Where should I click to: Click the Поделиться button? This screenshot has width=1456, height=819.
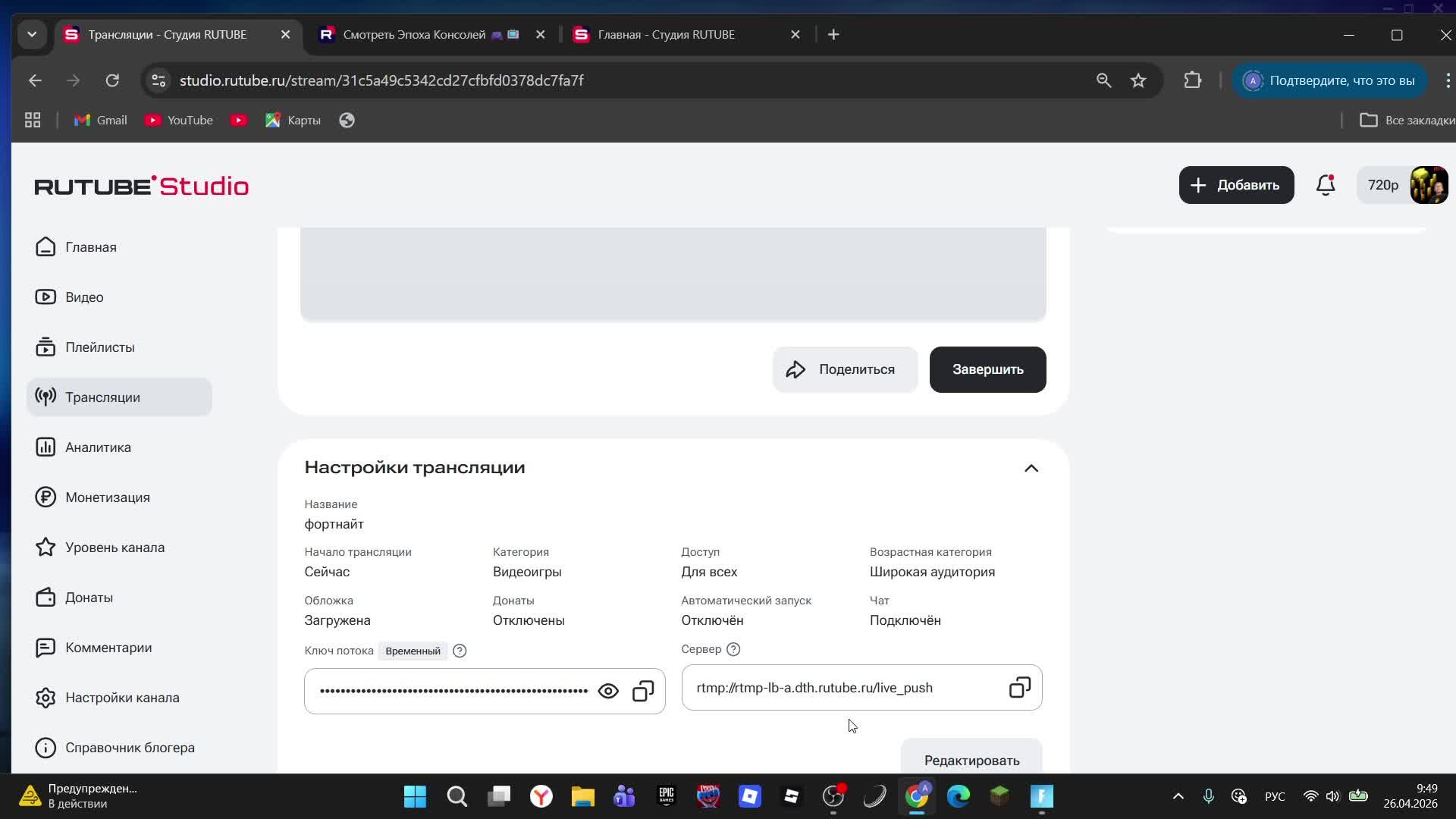(x=845, y=369)
